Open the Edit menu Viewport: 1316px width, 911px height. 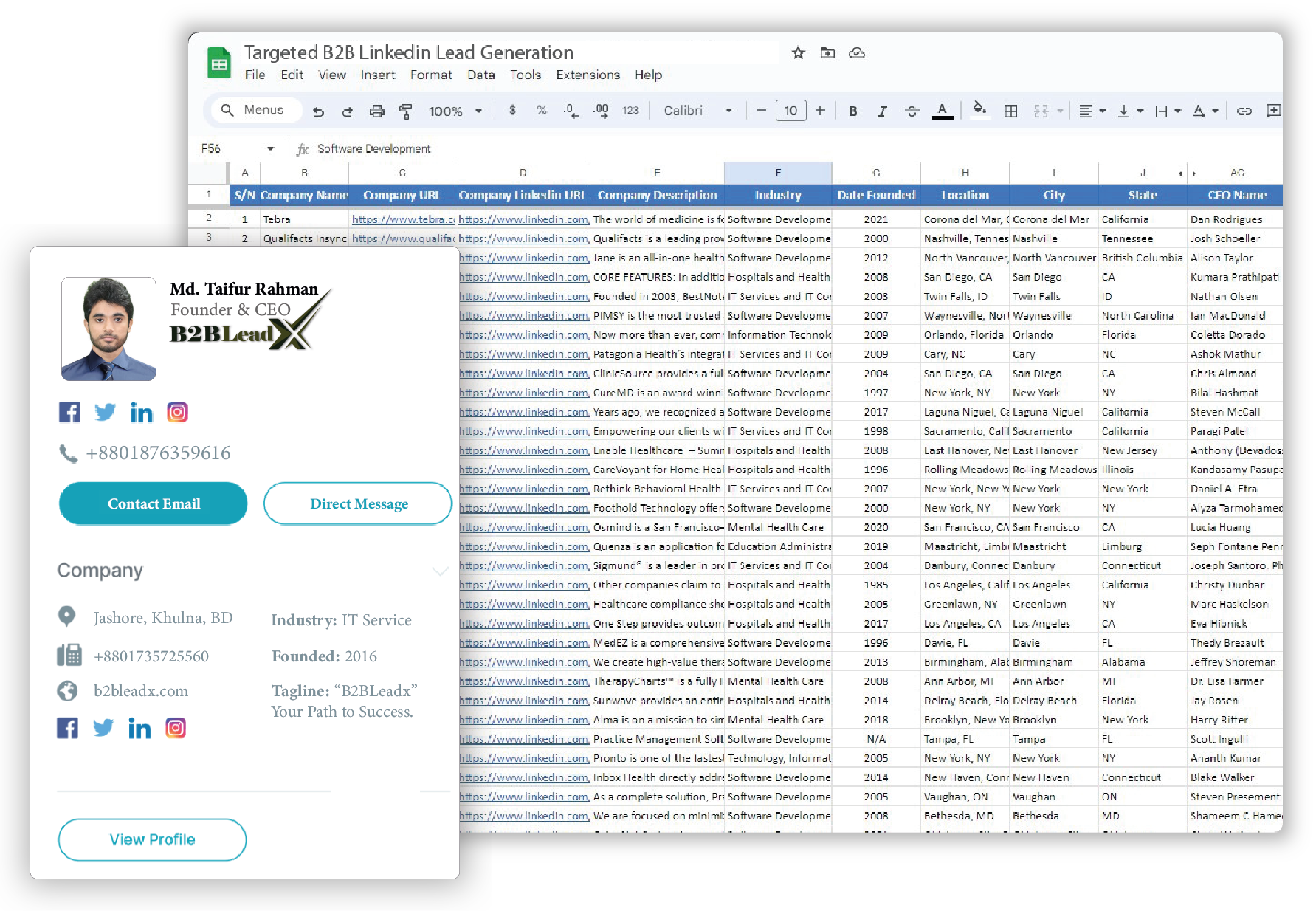point(292,75)
